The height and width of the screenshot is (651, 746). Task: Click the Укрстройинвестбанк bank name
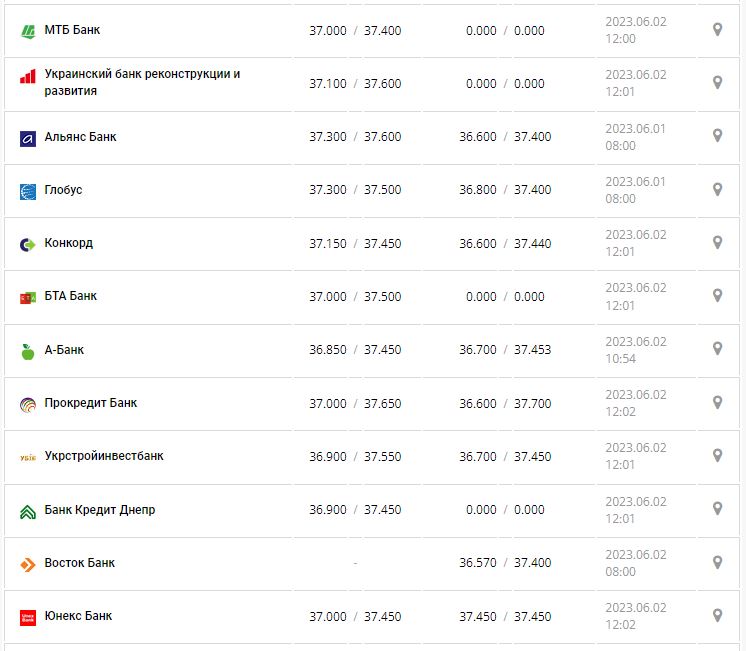point(104,456)
